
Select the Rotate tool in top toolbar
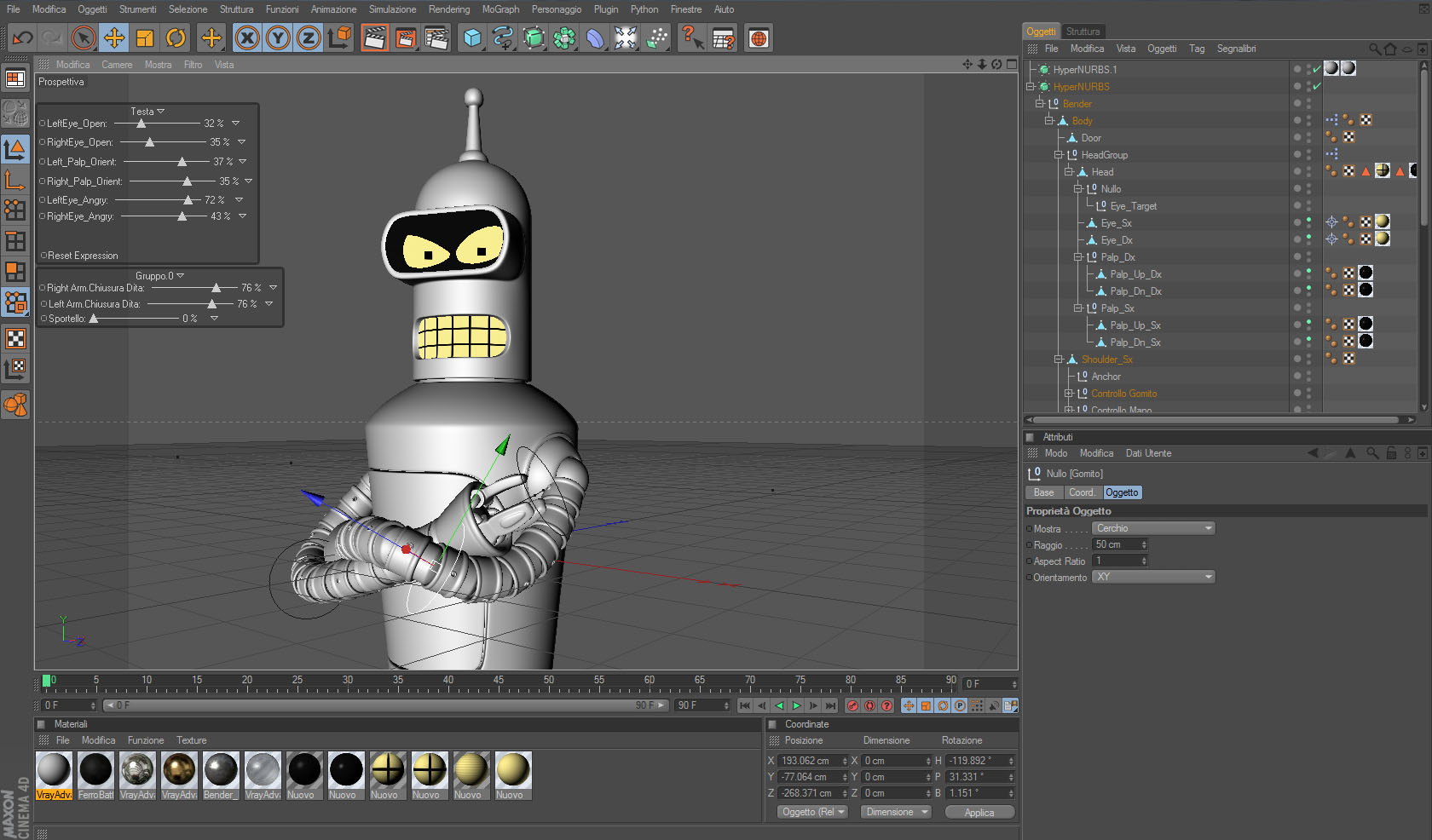pyautogui.click(x=176, y=38)
